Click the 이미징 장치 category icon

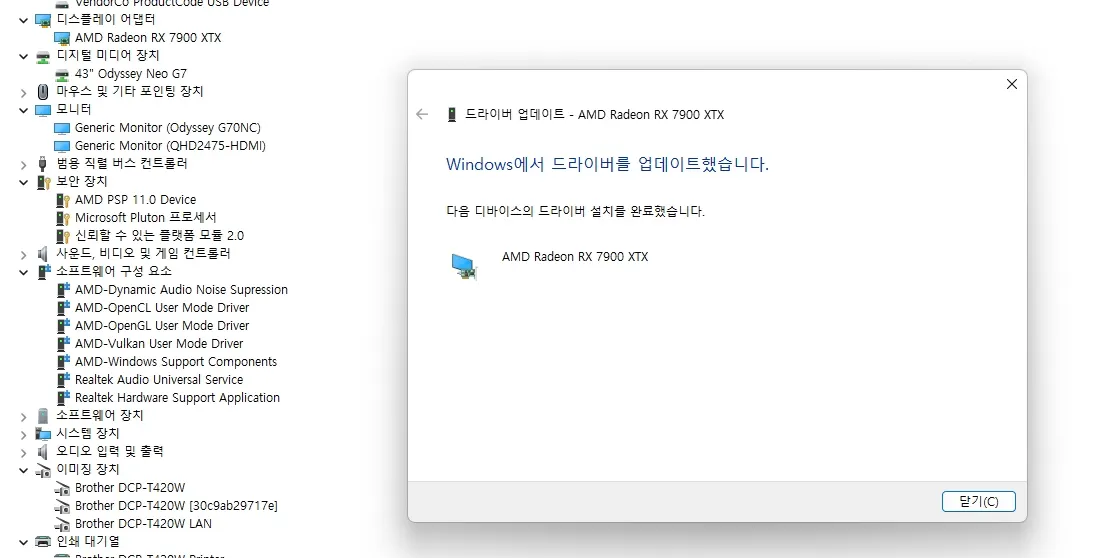point(43,471)
